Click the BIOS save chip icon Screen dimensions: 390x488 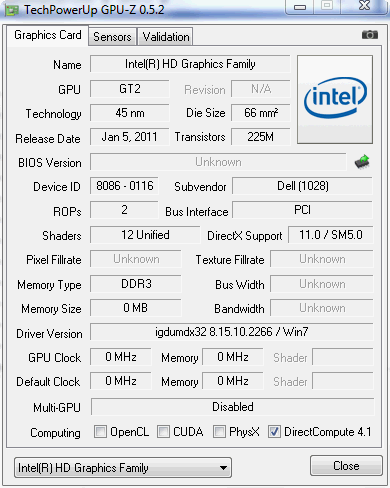(x=362, y=162)
